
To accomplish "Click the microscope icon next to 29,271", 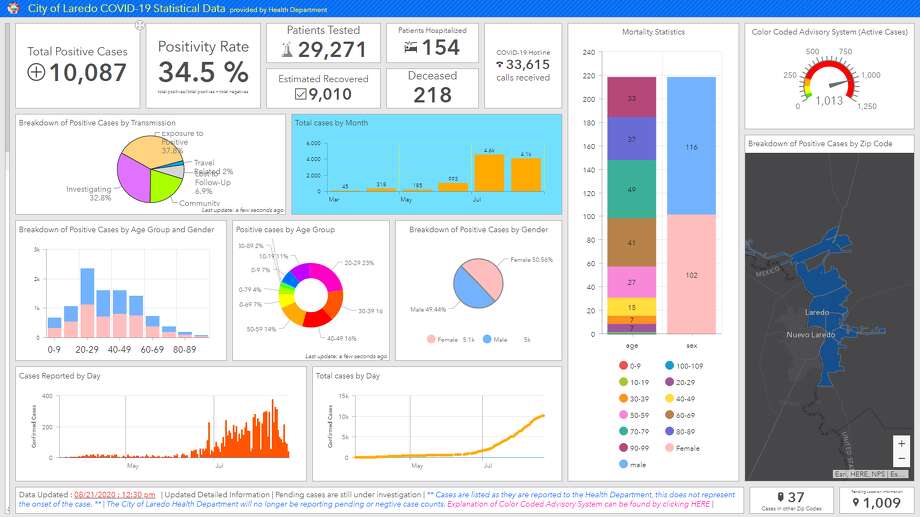I will point(287,50).
